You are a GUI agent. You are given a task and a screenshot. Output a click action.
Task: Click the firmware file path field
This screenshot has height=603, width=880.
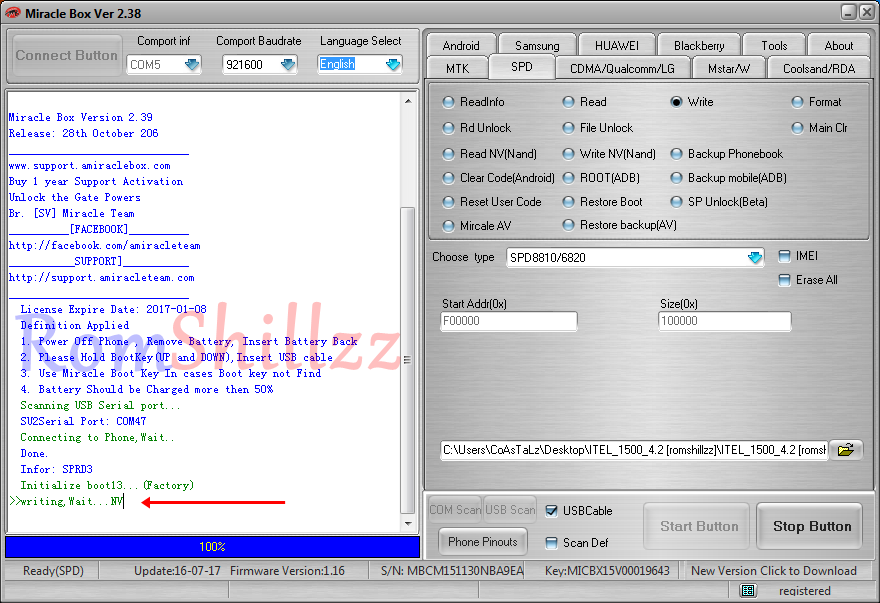click(x=634, y=450)
